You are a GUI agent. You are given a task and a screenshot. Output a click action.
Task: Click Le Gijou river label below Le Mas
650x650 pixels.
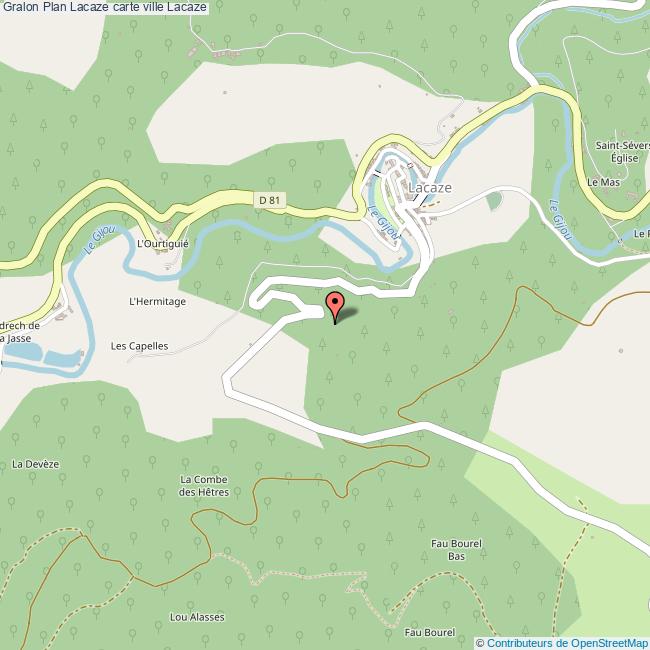[x=560, y=219]
